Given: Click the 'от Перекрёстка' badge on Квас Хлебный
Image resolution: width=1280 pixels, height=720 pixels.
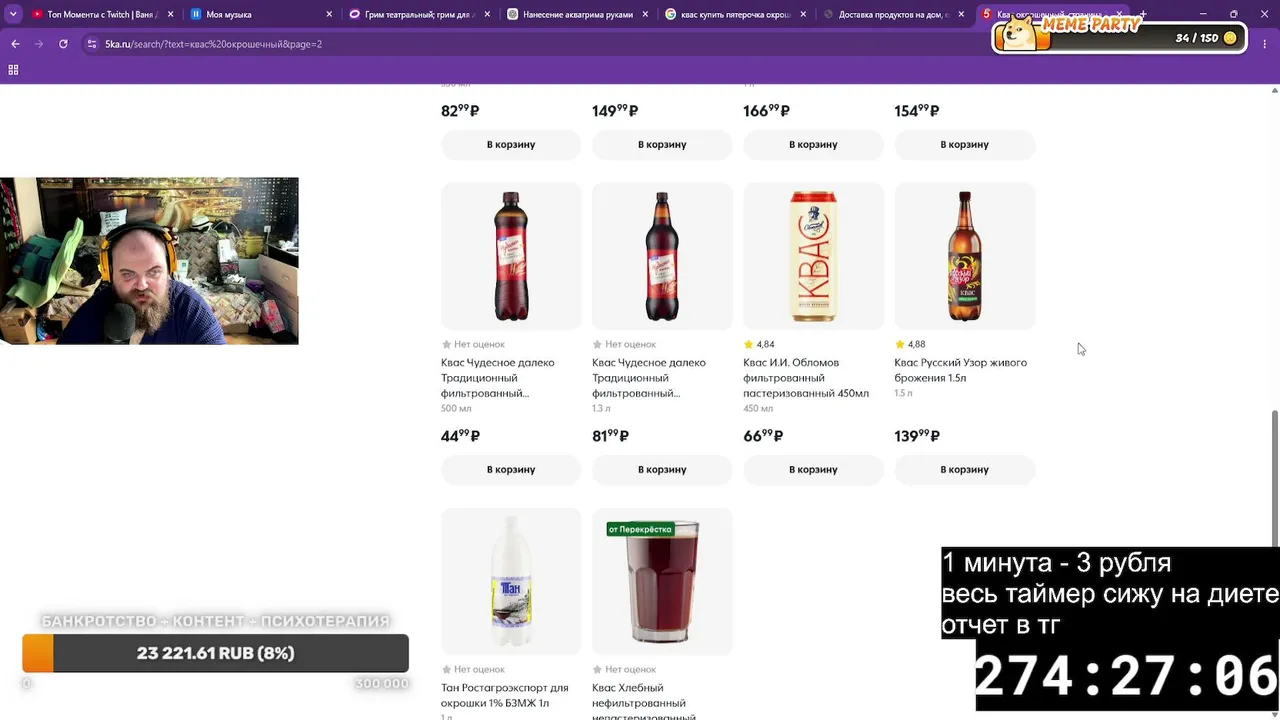Looking at the screenshot, I should point(640,529).
